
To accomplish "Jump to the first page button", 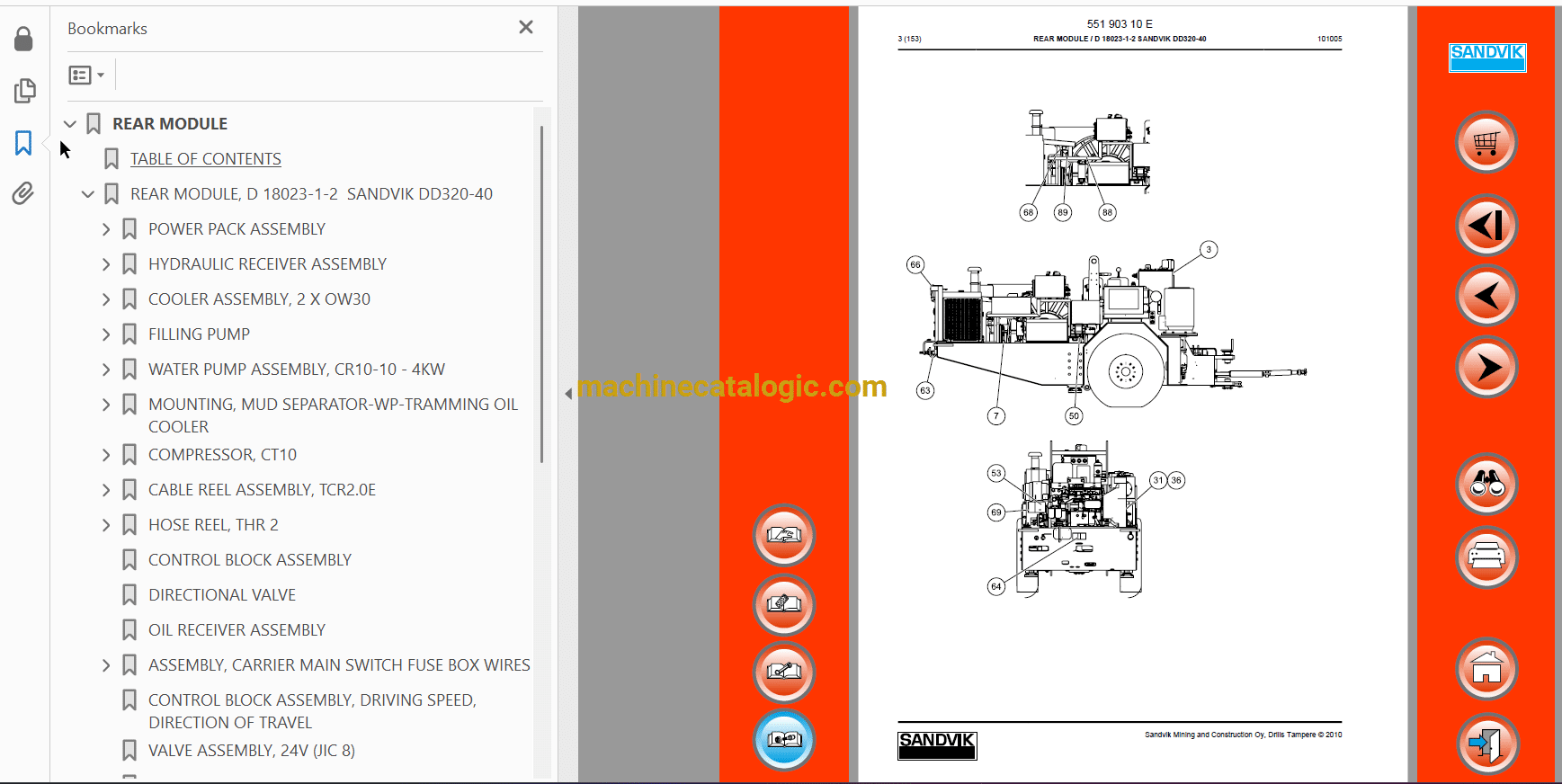I will pyautogui.click(x=1486, y=225).
